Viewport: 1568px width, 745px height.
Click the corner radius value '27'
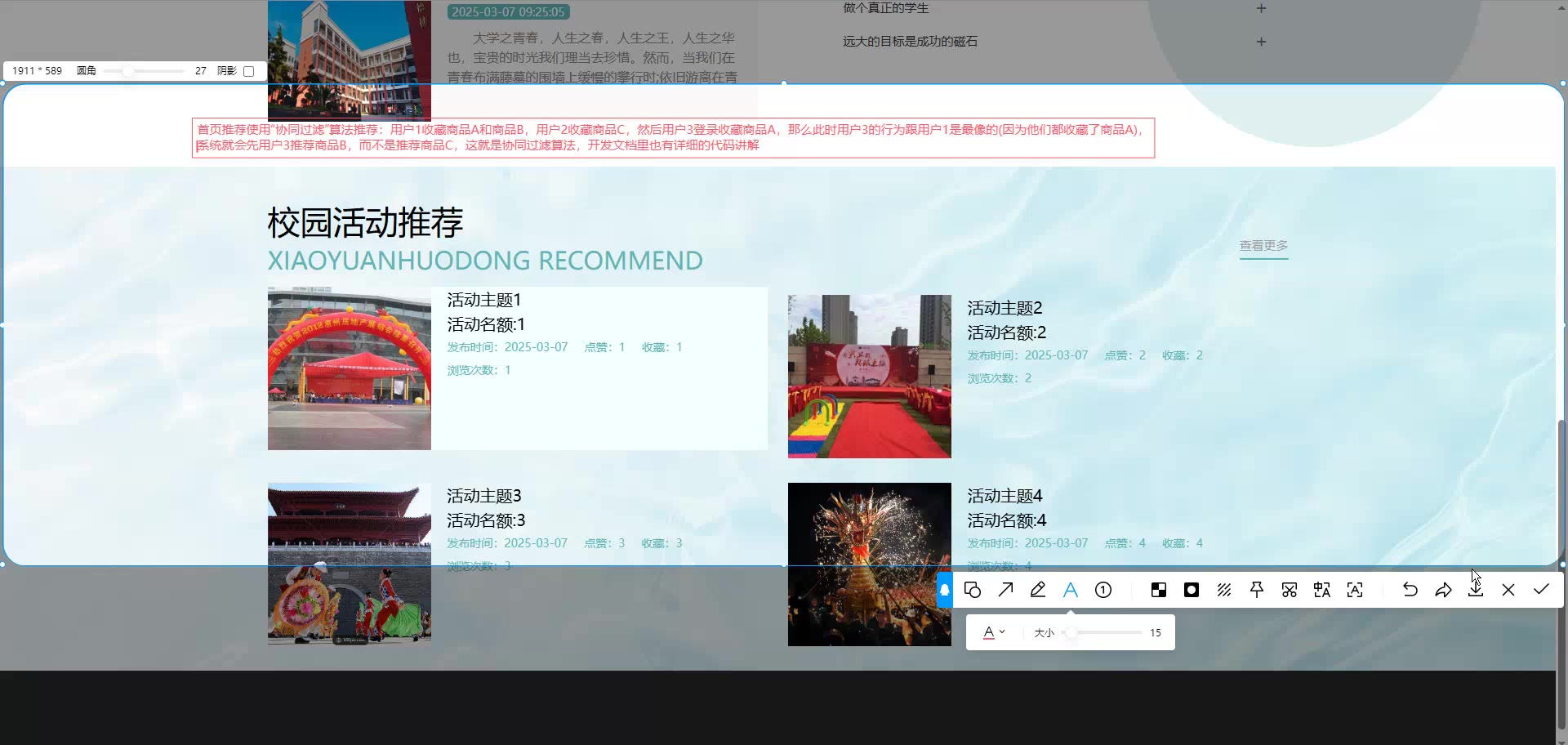[201, 71]
